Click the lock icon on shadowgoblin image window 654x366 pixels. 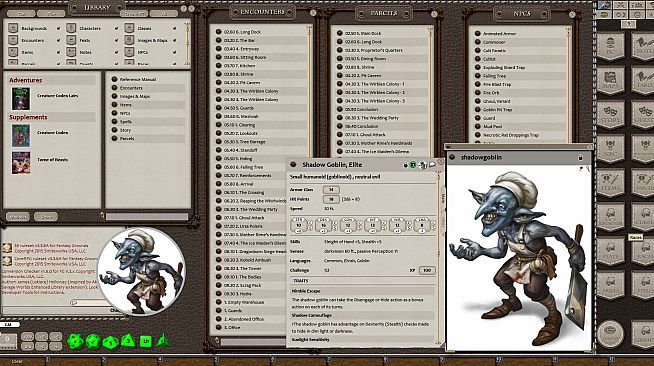tap(580, 158)
